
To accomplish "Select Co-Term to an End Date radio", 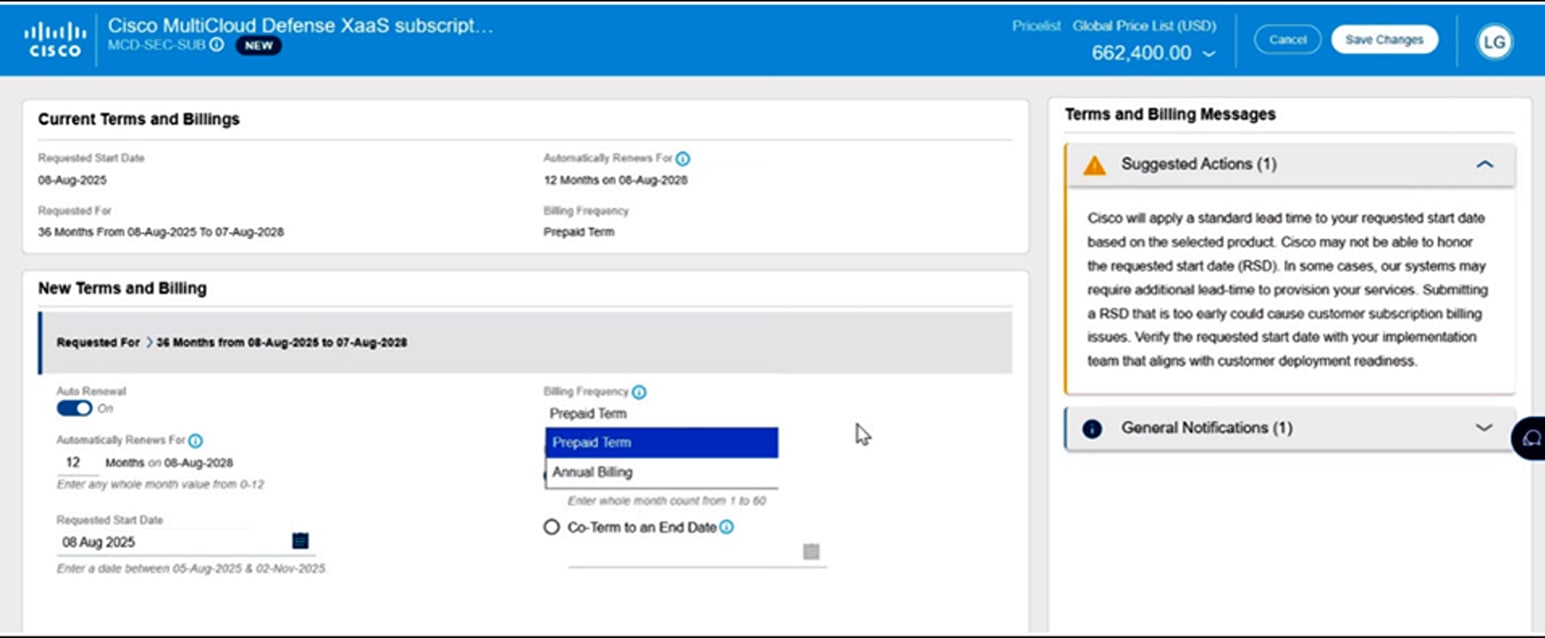I will 552,527.
